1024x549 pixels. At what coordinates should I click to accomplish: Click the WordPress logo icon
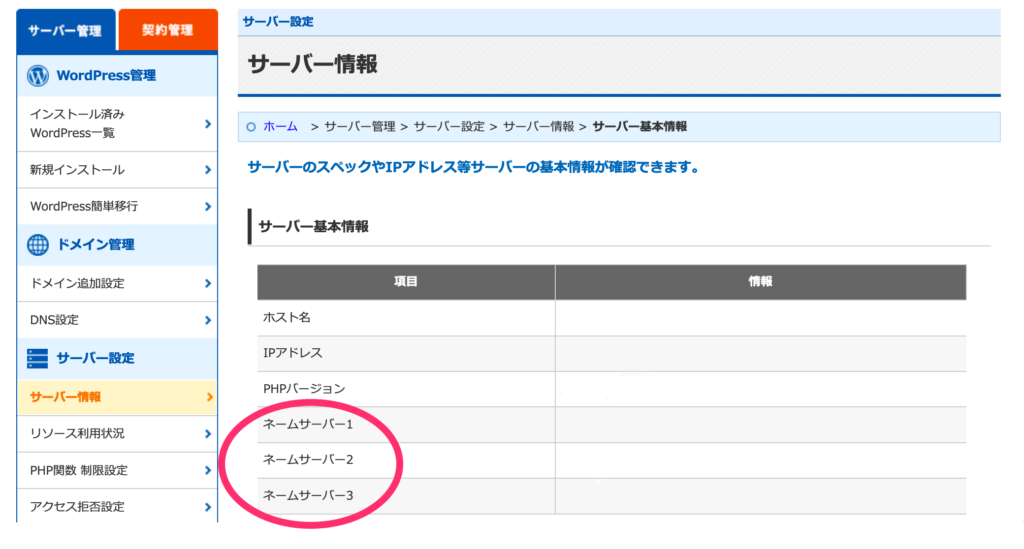coord(38,76)
